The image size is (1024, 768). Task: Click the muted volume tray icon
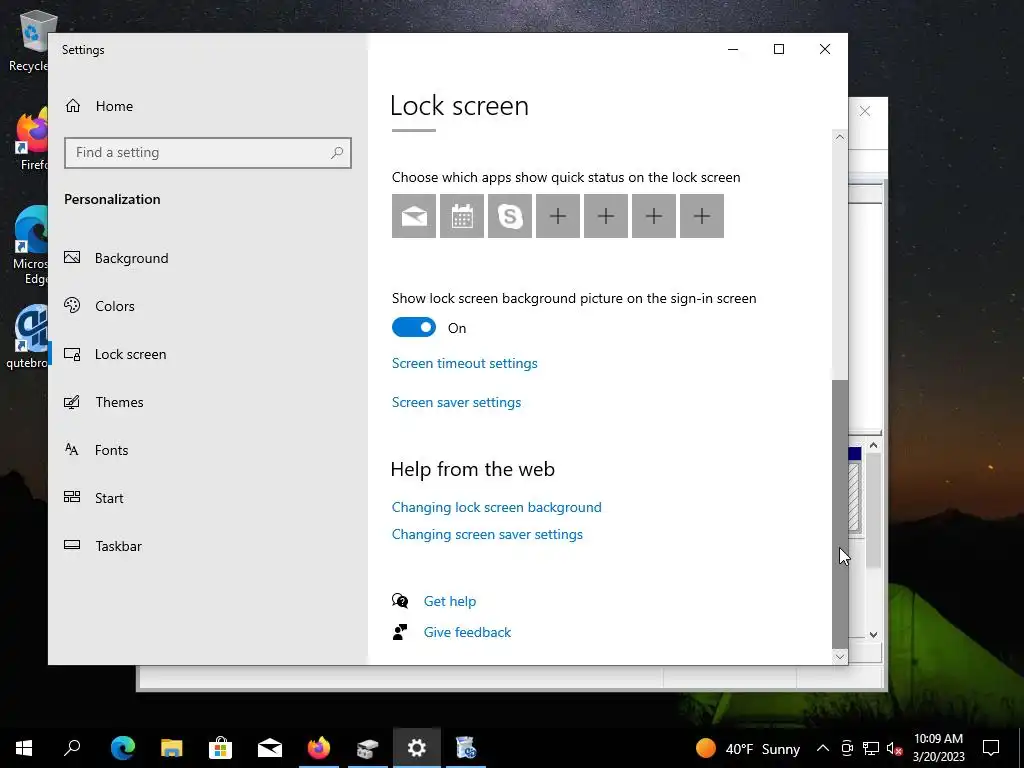[894, 748]
